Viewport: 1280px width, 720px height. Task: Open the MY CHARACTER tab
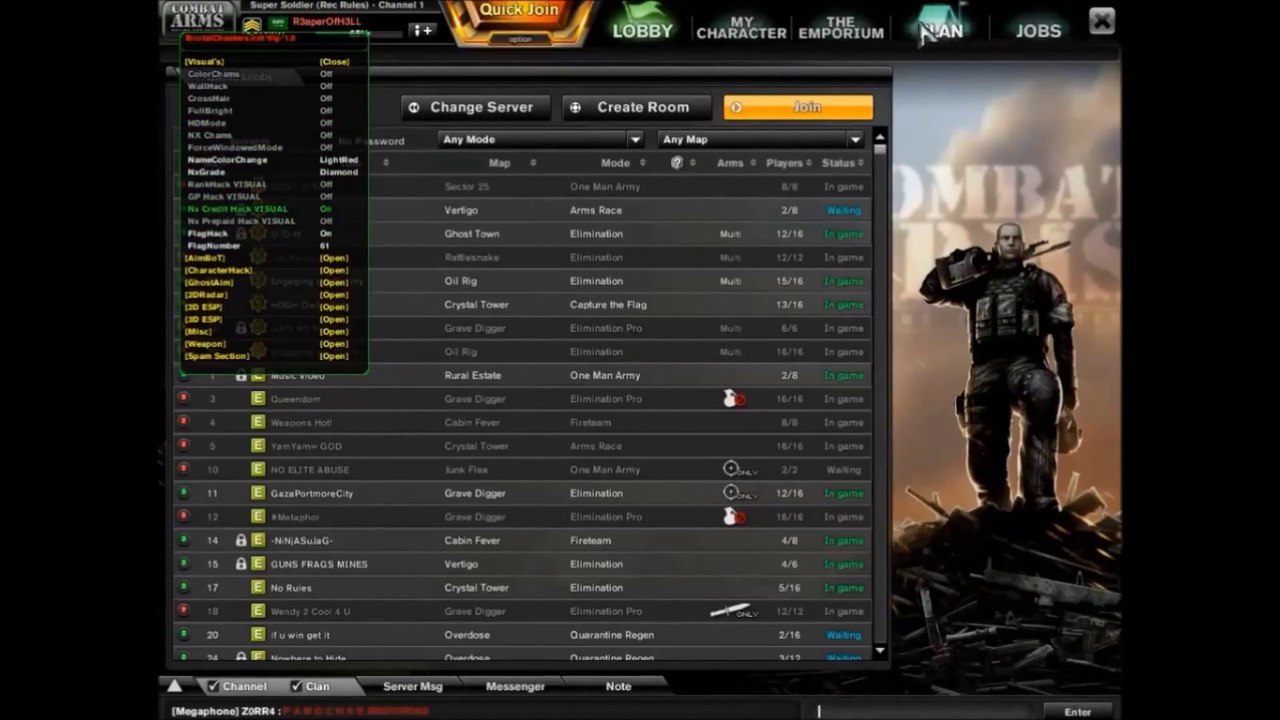[741, 27]
